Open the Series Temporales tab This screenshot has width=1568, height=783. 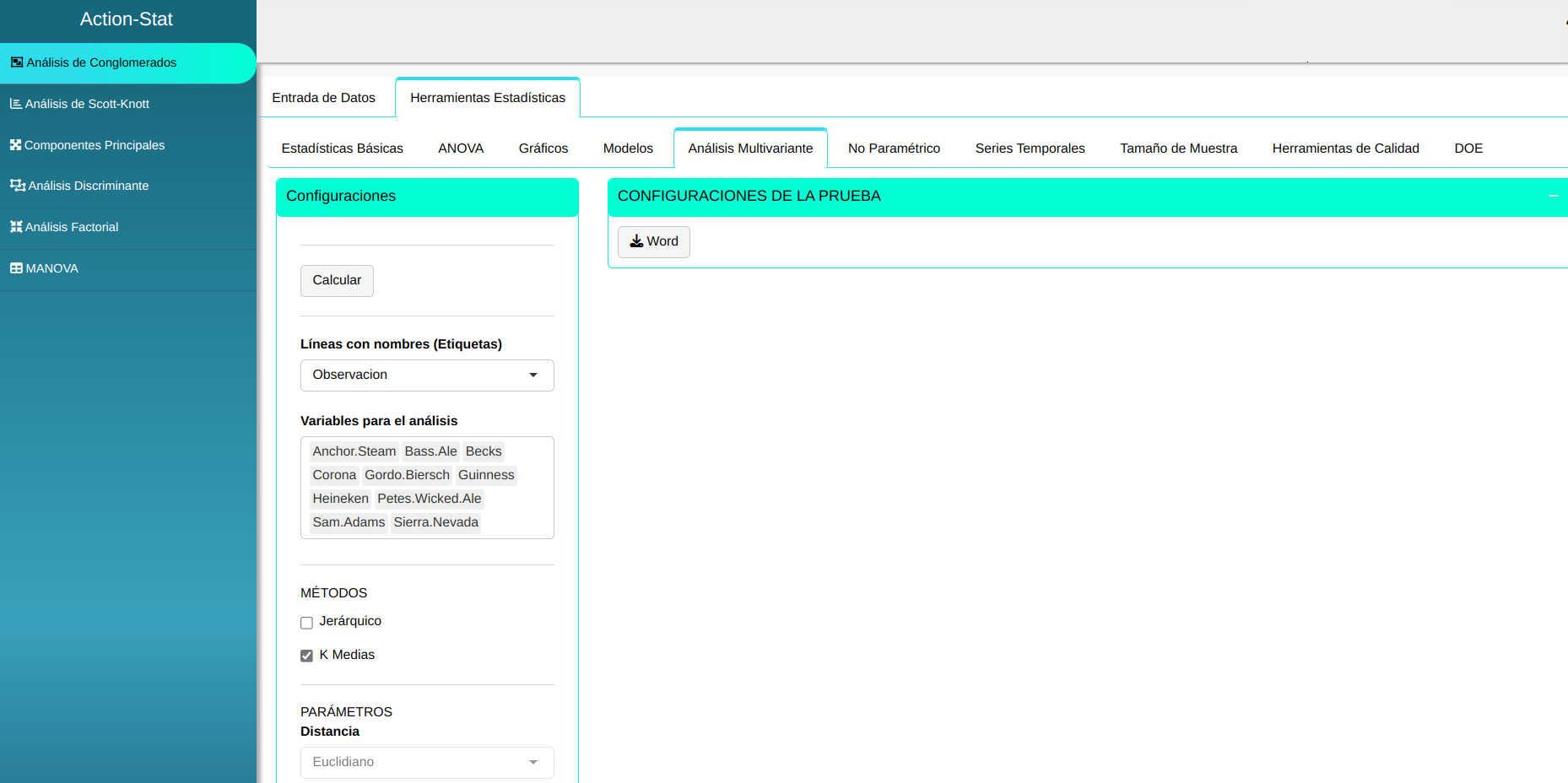point(1030,148)
